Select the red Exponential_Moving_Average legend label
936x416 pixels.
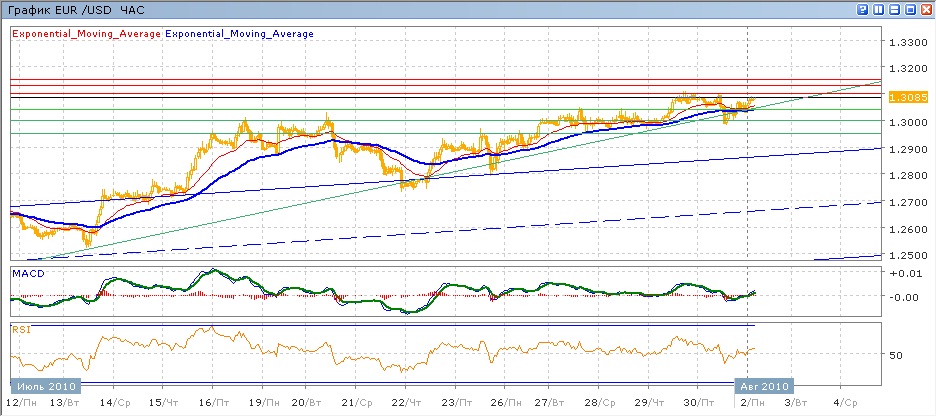point(86,33)
